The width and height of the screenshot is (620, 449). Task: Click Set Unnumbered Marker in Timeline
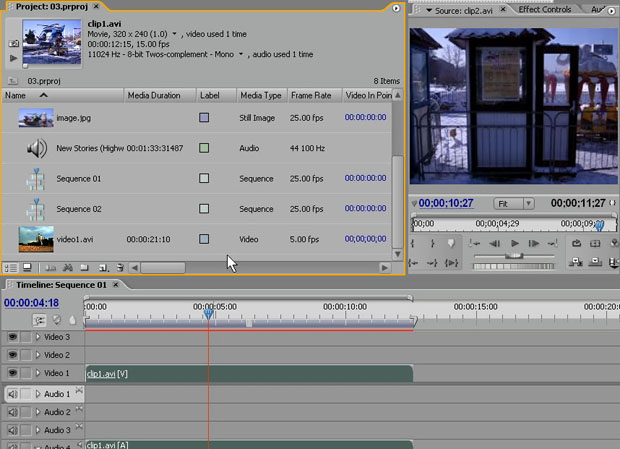point(73,320)
